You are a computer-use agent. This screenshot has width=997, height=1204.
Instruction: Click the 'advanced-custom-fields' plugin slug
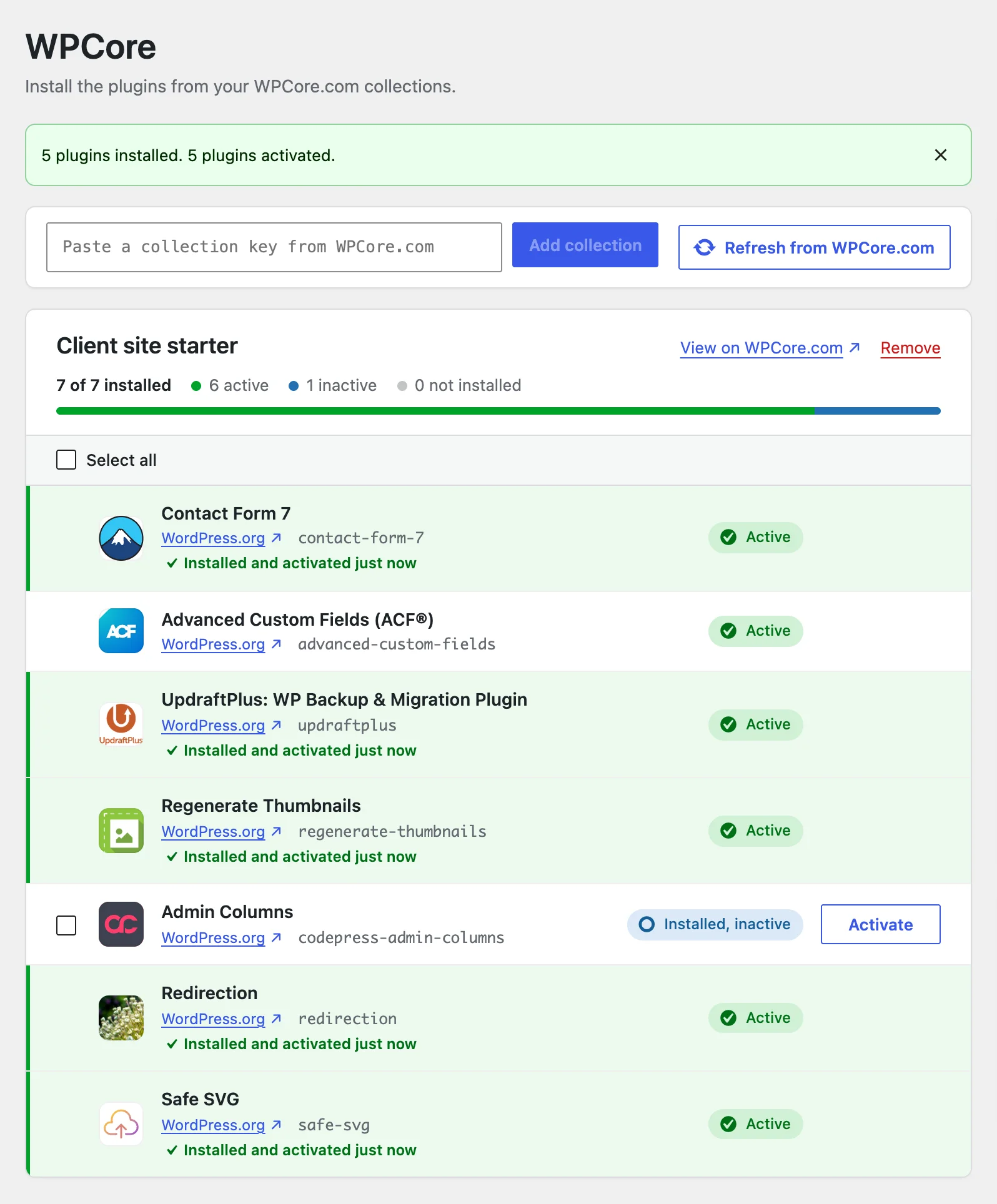click(397, 644)
